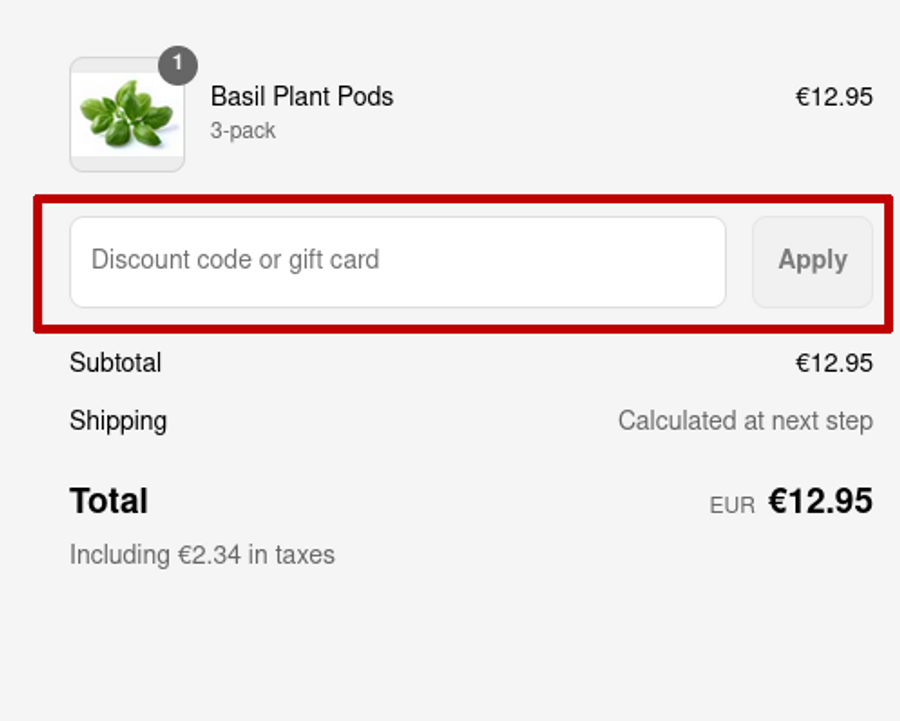Image resolution: width=900 pixels, height=721 pixels.
Task: Focus the discount code or gift card field
Action: [397, 262]
